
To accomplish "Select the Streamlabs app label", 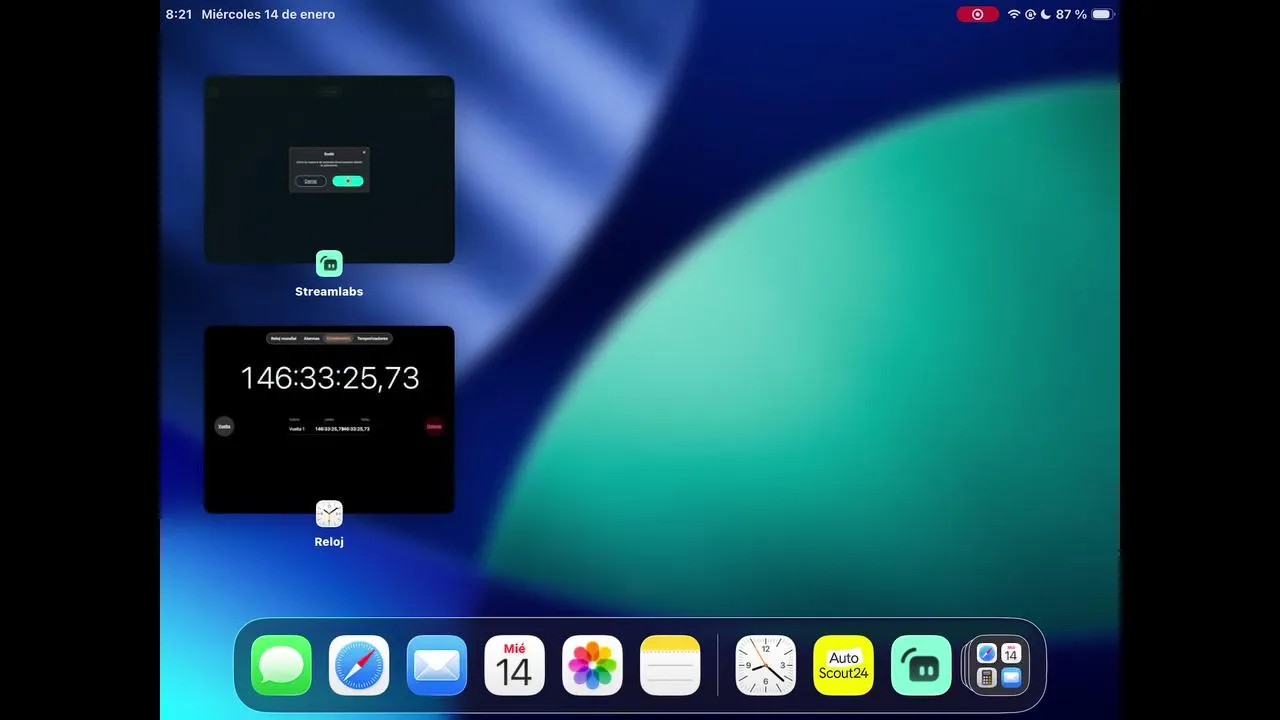I will click(329, 292).
